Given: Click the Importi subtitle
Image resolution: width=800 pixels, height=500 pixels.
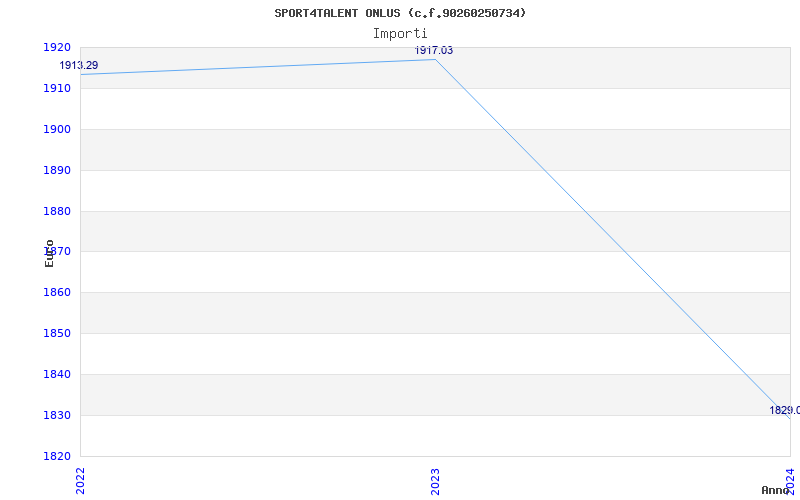Looking at the screenshot, I should coord(400,34).
